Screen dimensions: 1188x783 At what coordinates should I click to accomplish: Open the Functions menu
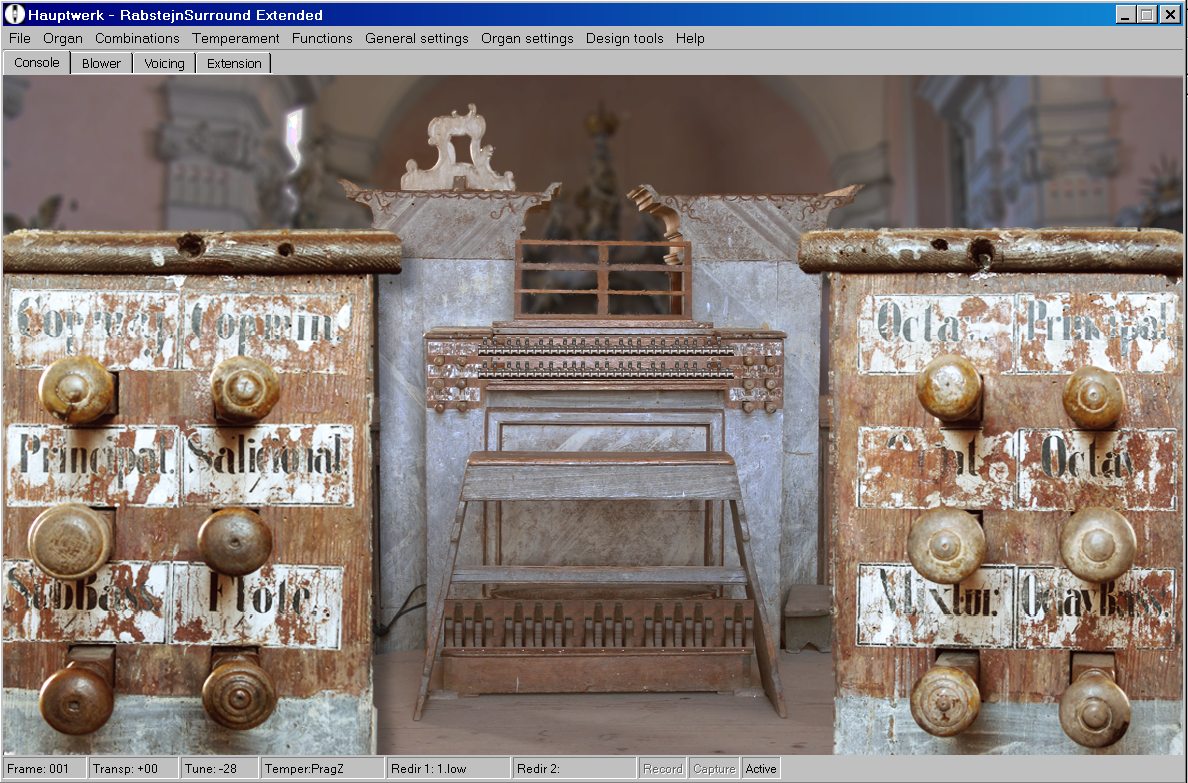322,38
